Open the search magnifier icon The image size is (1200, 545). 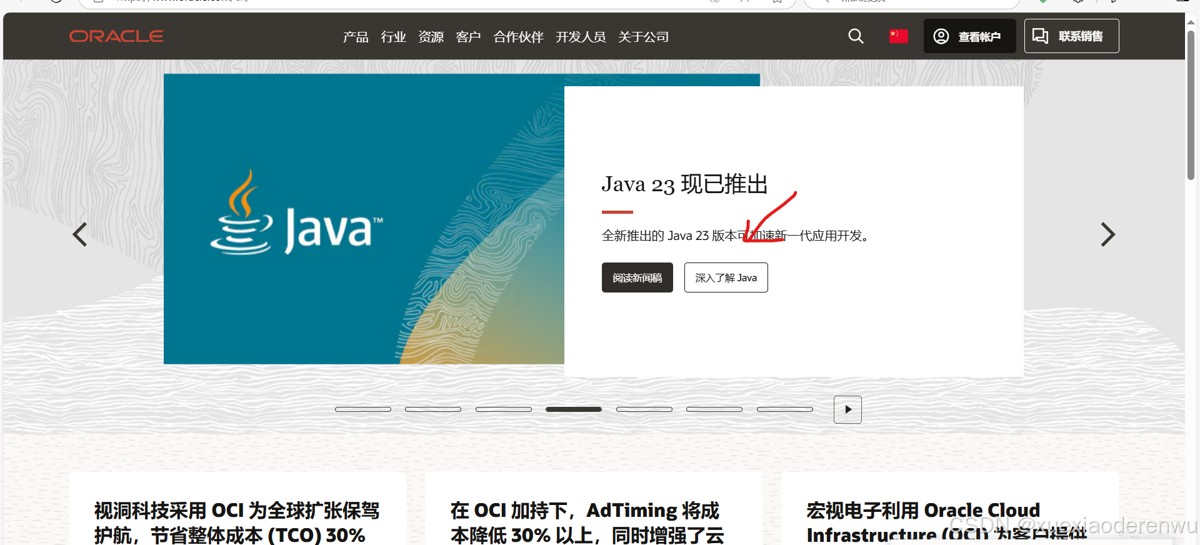pos(856,36)
